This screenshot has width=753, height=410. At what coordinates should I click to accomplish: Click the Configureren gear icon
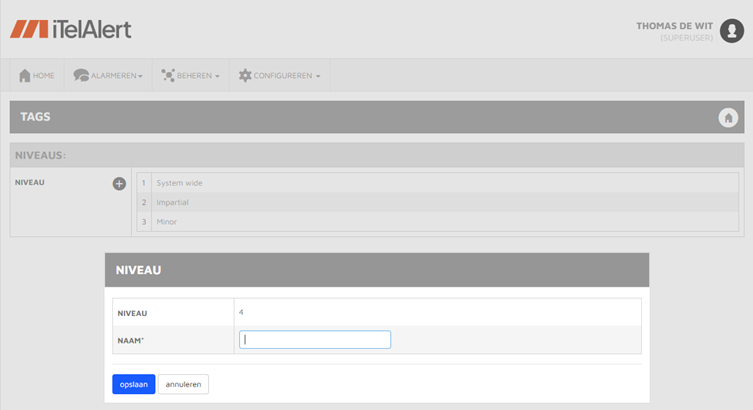[x=245, y=75]
